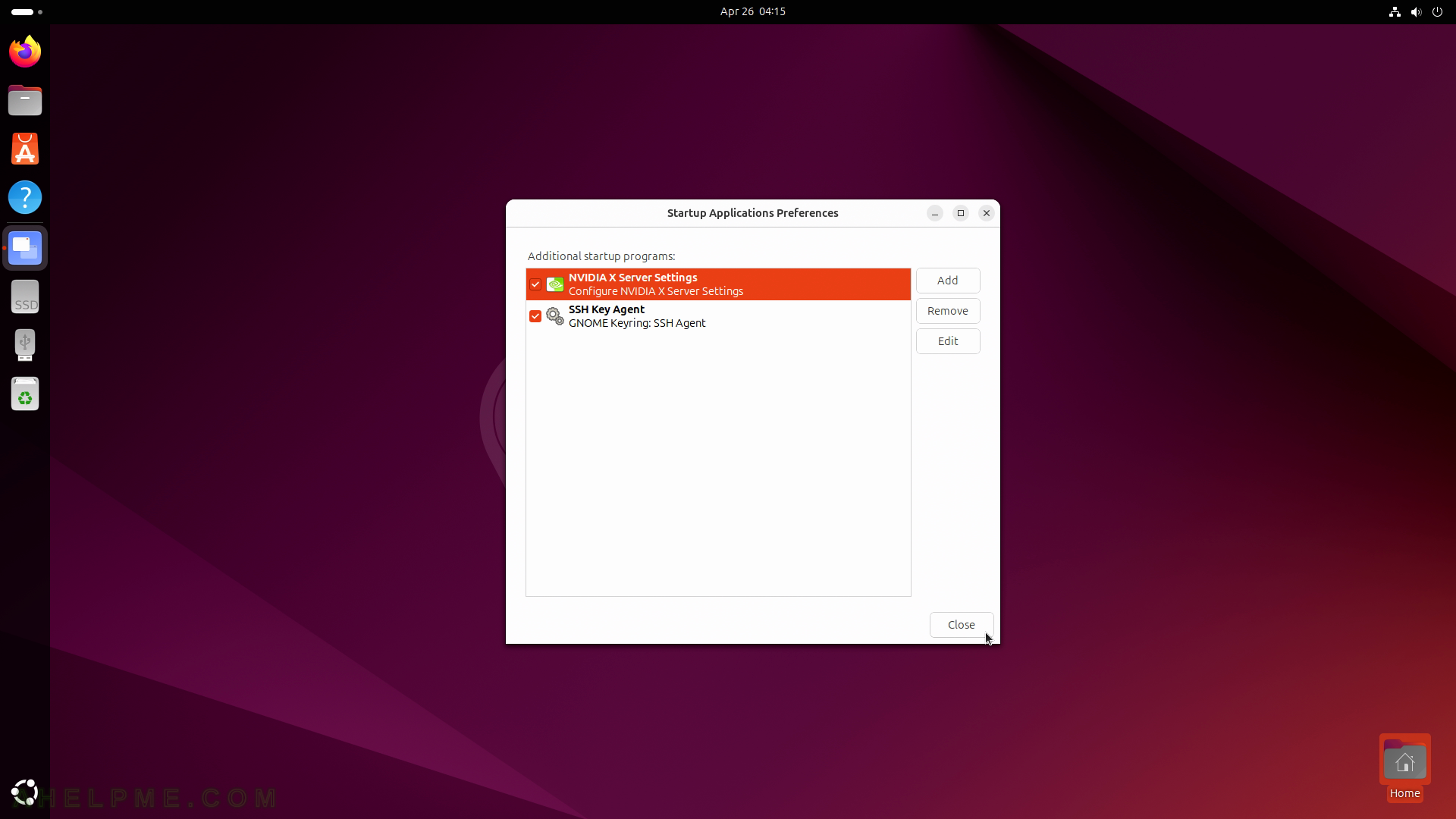Image resolution: width=1456 pixels, height=819 pixels.
Task: Click the SSH Key Agent gears icon
Action: click(x=555, y=316)
